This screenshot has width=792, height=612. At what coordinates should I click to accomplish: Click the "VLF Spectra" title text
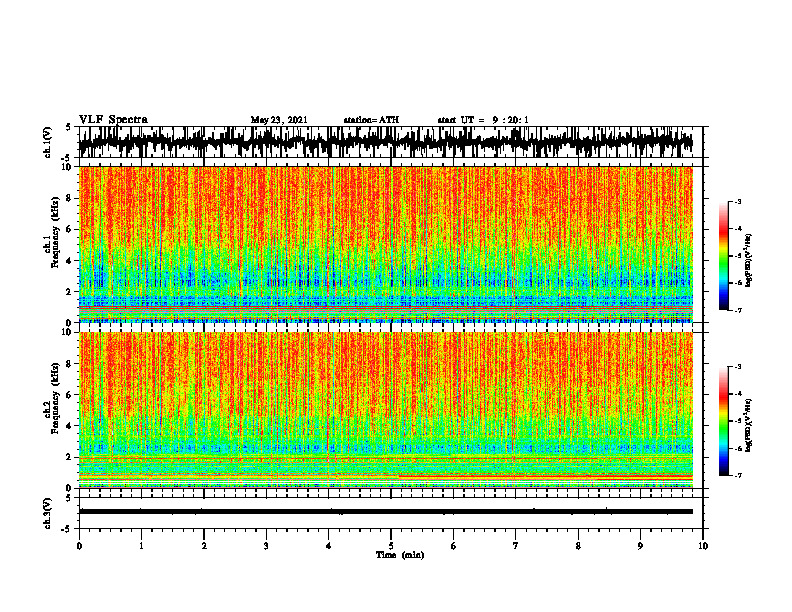113,120
